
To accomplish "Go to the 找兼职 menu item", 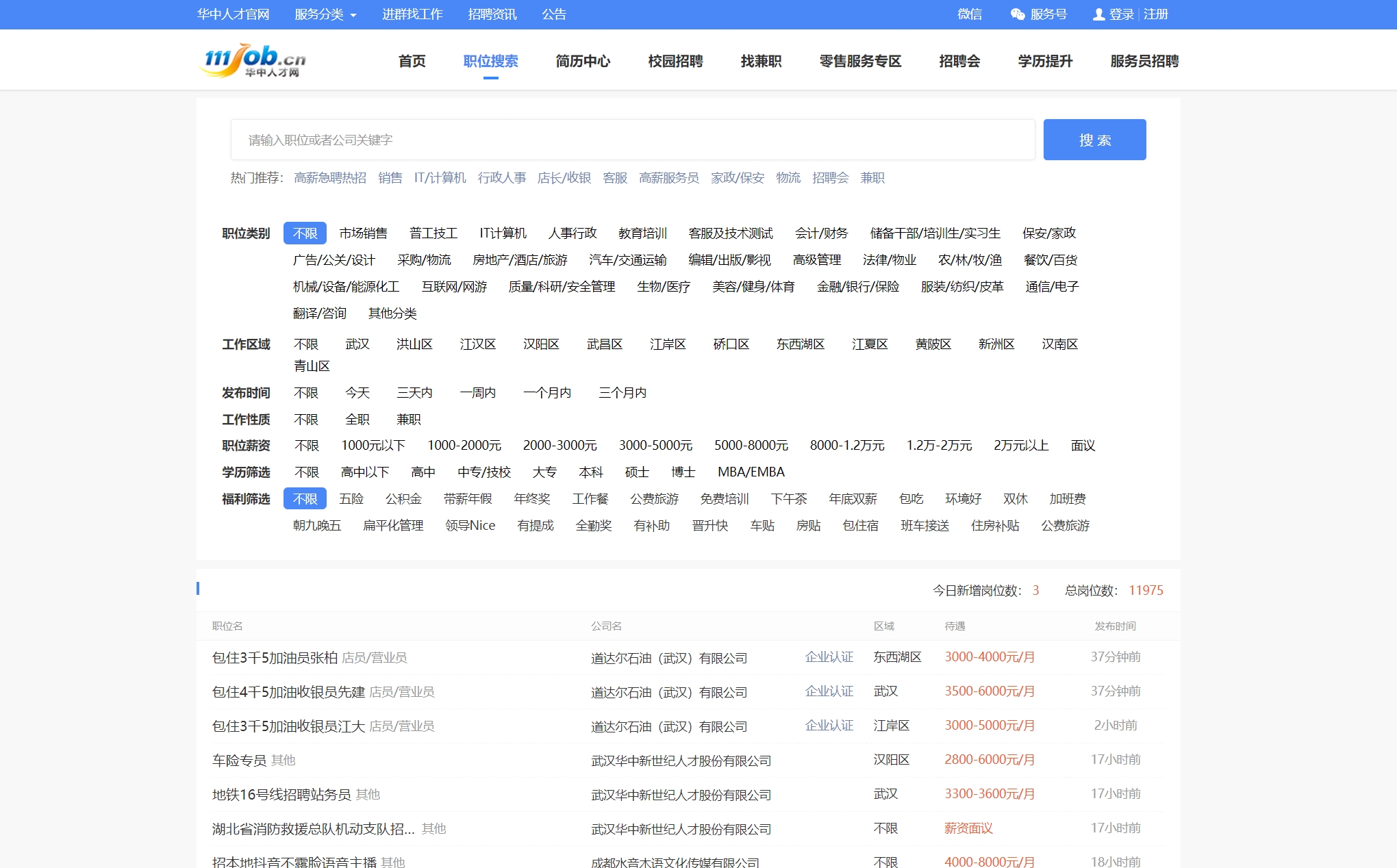I will click(761, 62).
